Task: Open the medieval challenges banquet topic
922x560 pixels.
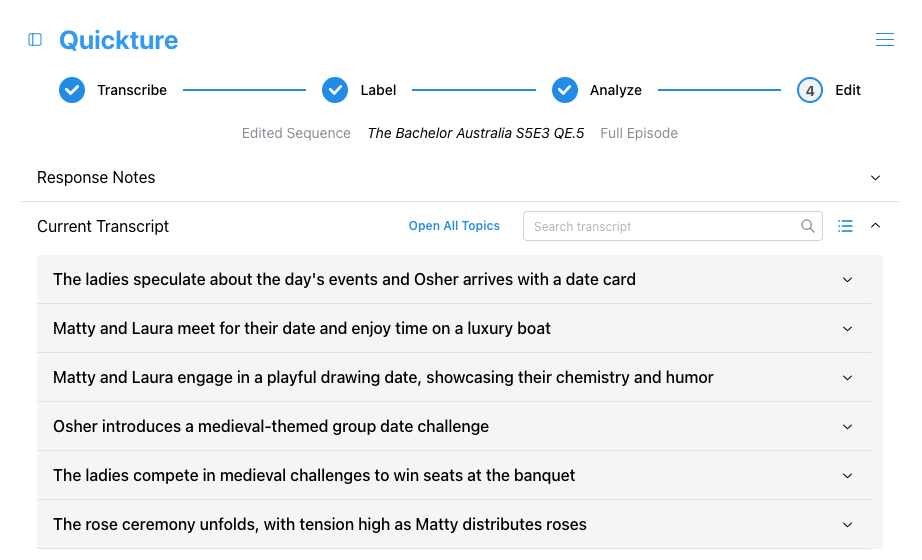Action: [x=454, y=475]
